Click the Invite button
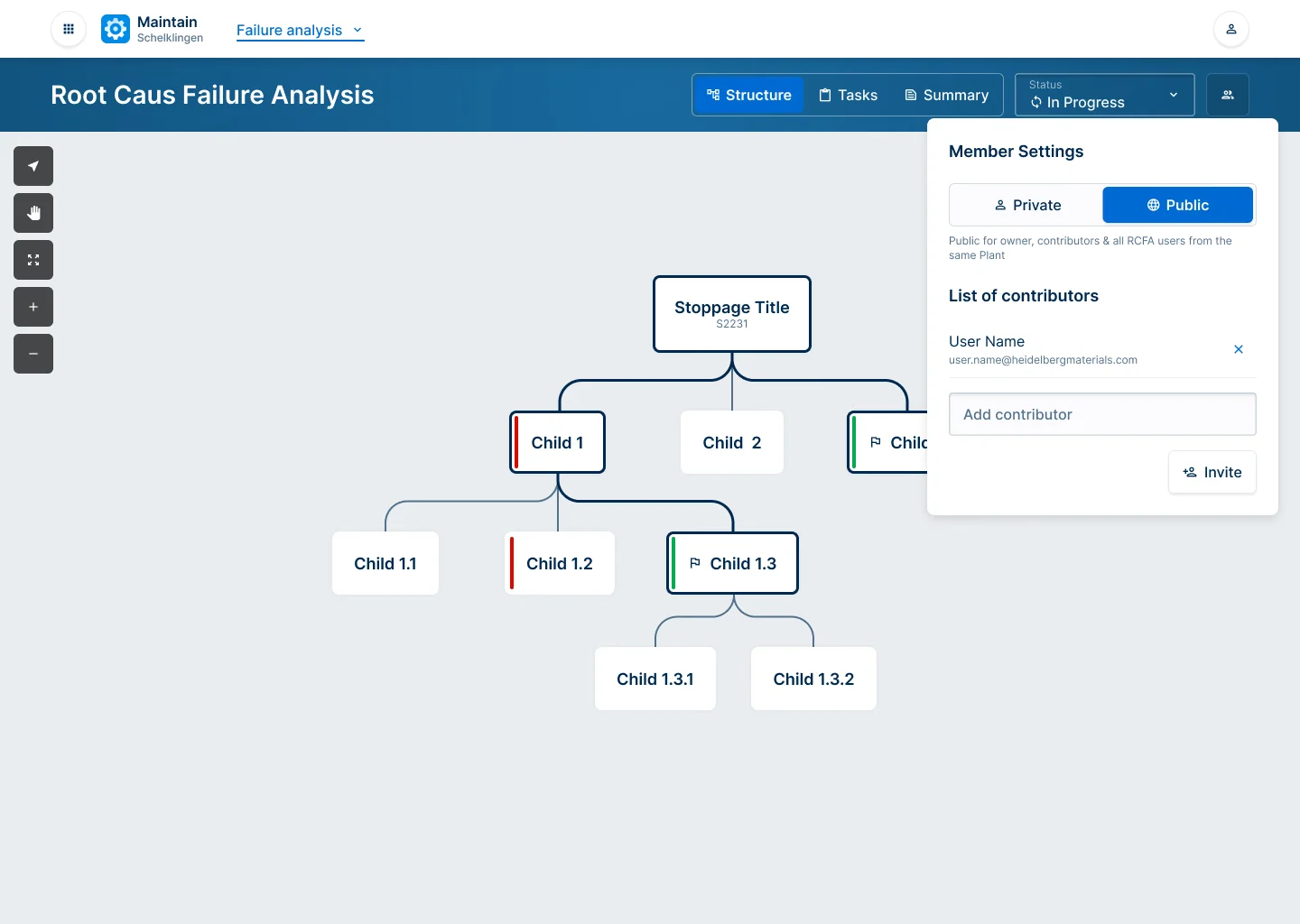Viewport: 1300px width, 924px height. (x=1212, y=472)
